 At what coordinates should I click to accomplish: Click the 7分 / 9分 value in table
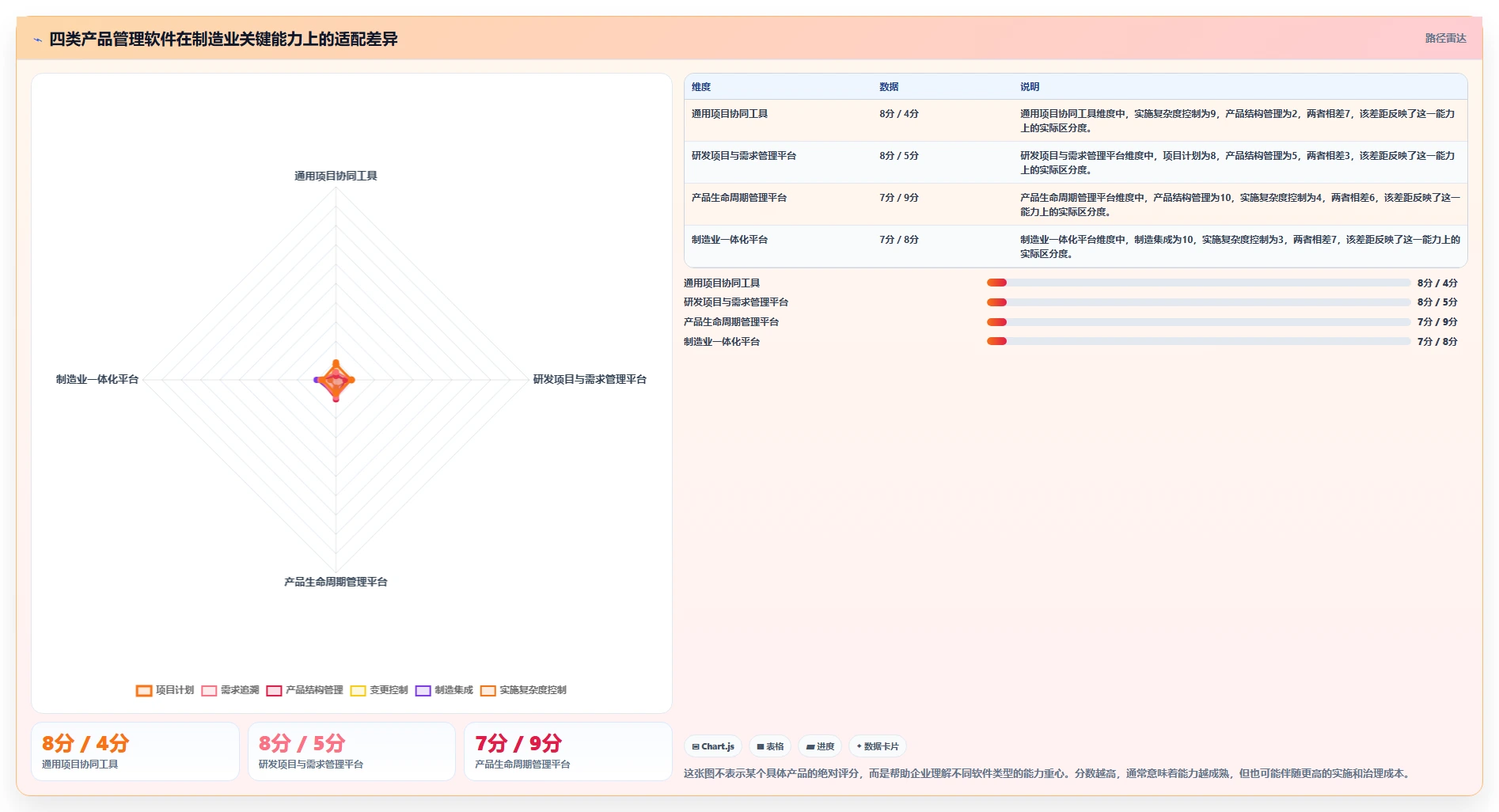click(x=899, y=198)
